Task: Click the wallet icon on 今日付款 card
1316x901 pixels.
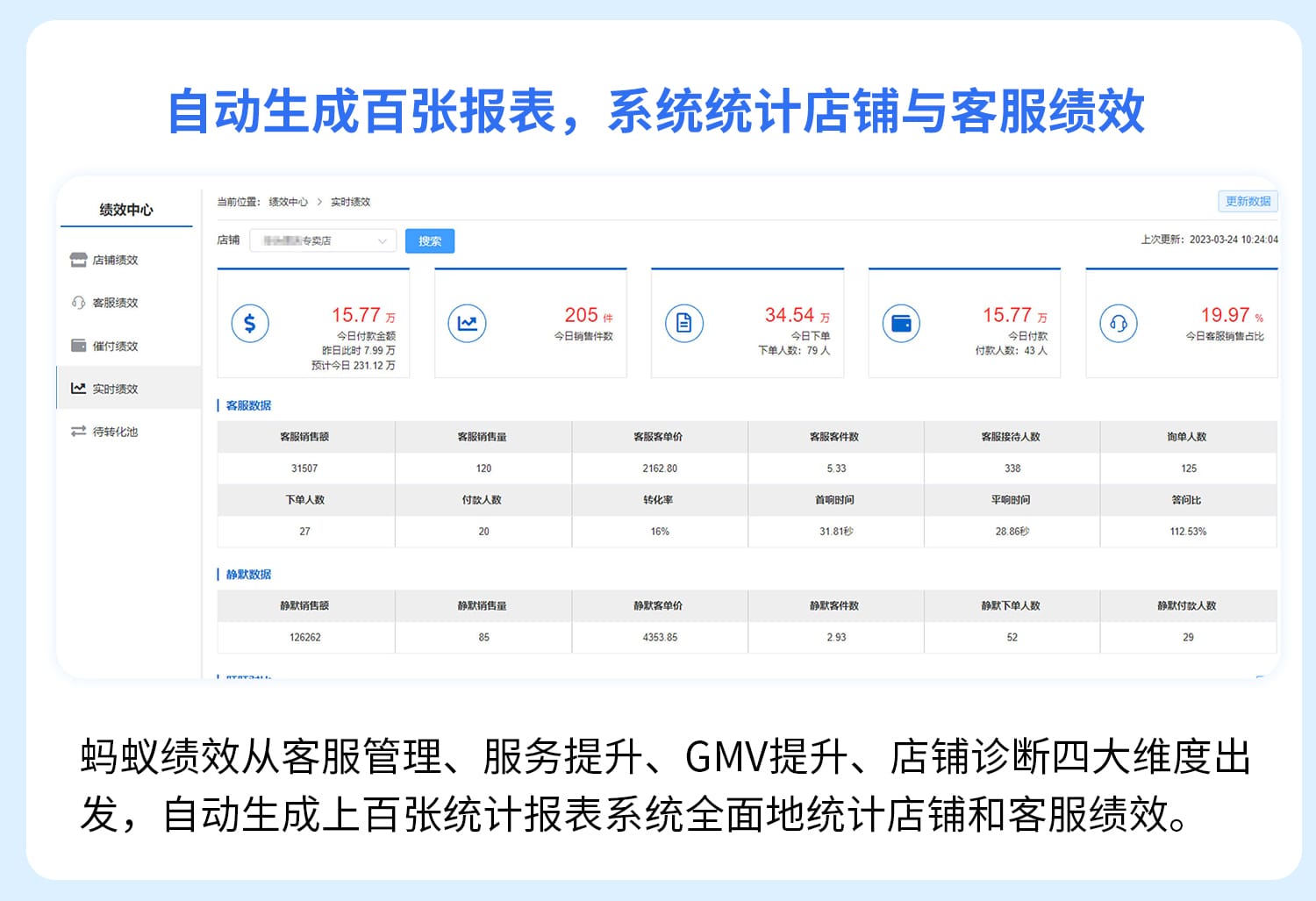Action: coord(900,323)
